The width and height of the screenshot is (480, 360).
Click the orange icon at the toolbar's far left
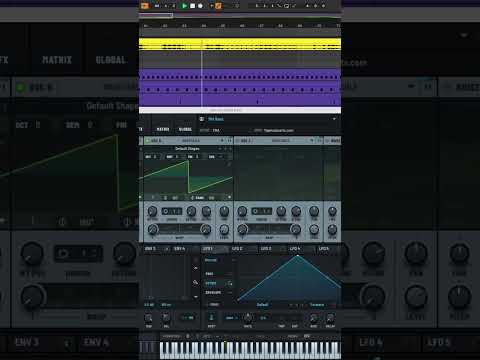coord(144,6)
